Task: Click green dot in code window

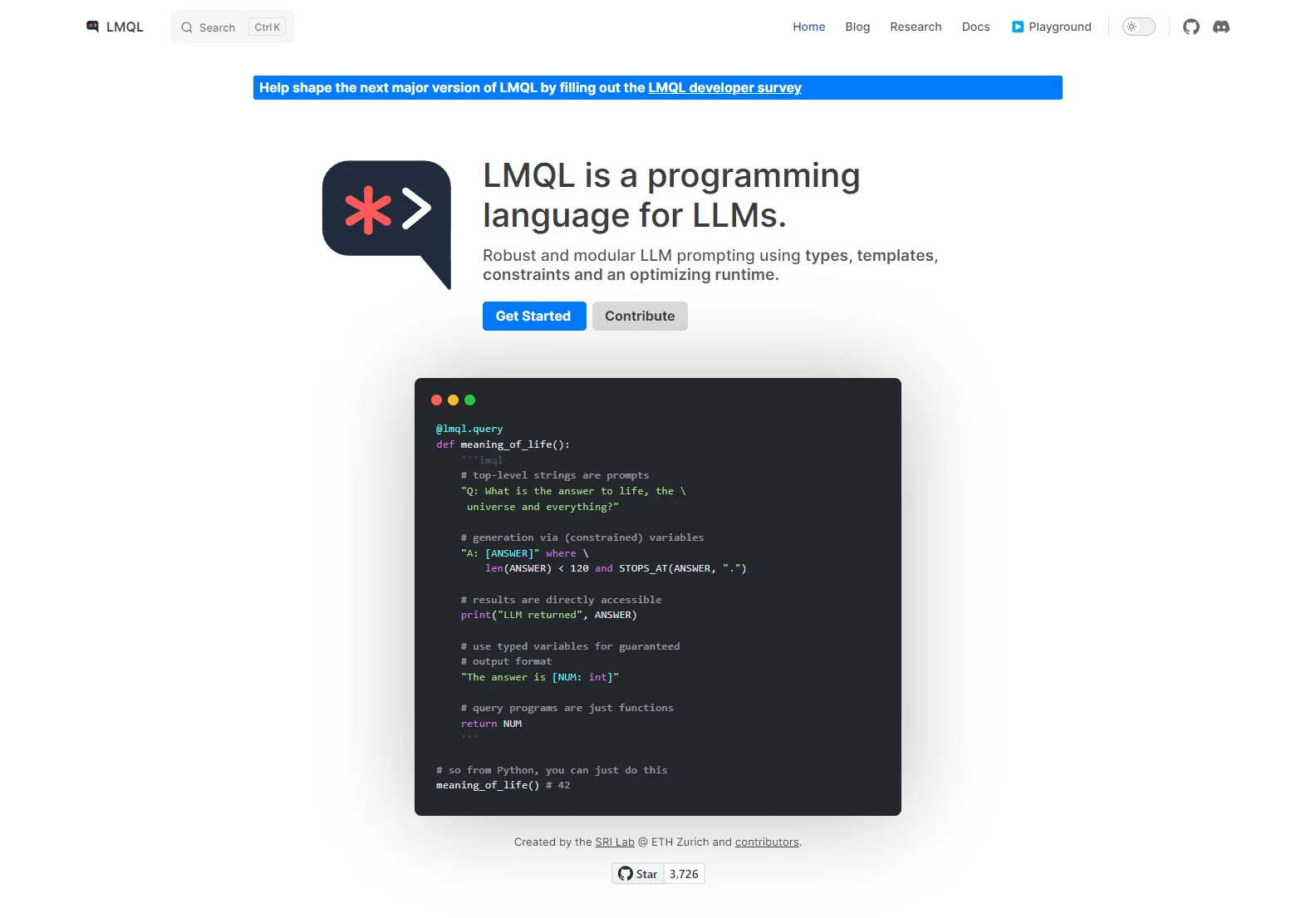Action: [469, 400]
